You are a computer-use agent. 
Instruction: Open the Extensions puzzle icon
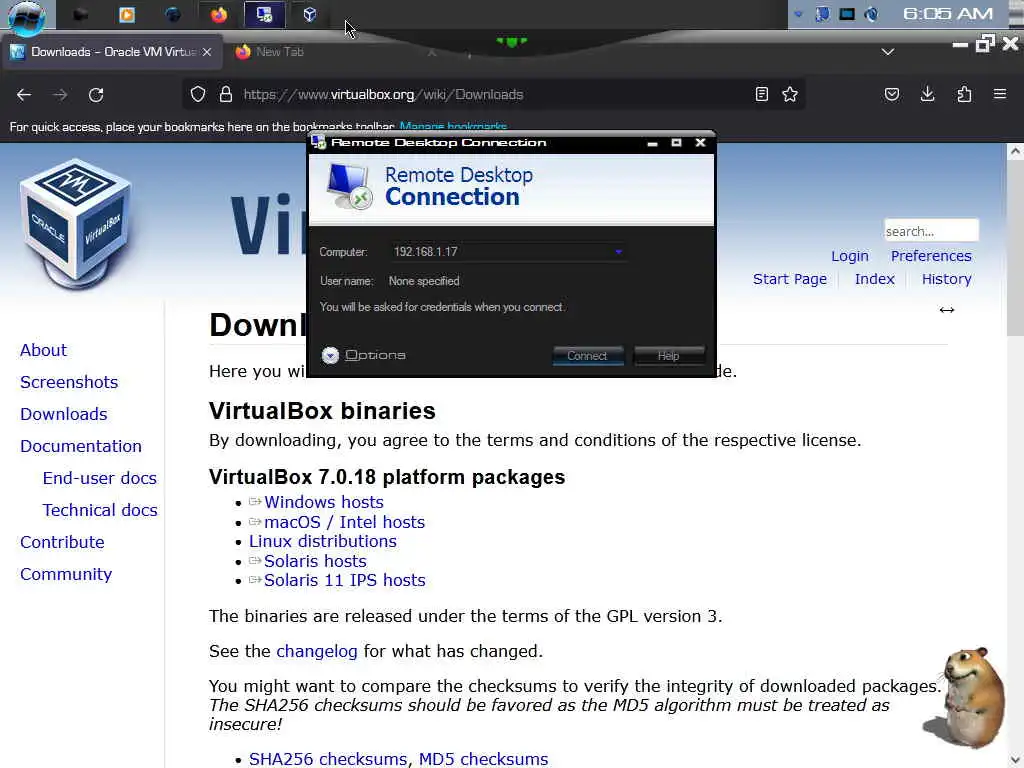click(964, 95)
